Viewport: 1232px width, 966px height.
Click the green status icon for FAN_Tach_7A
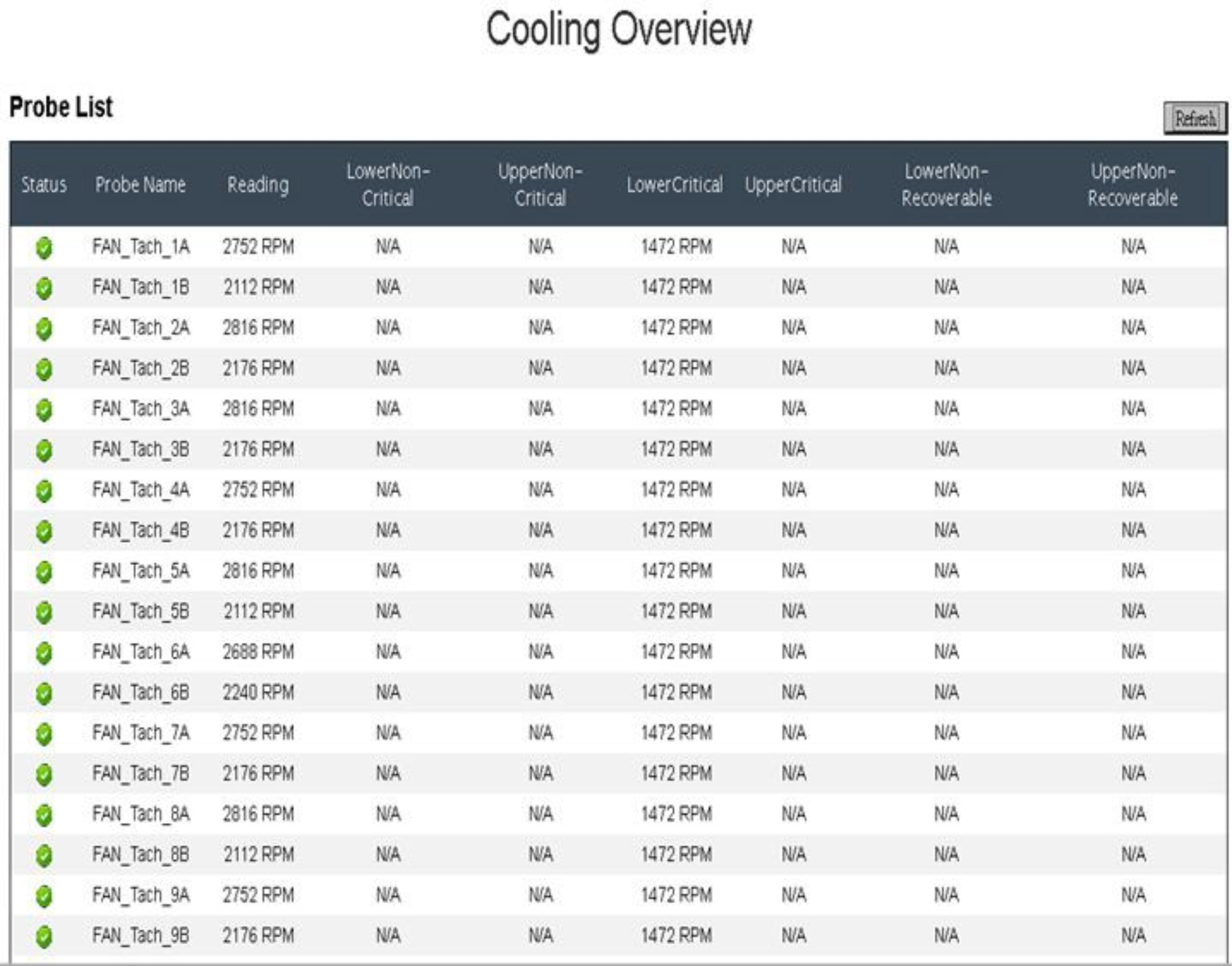tap(44, 734)
